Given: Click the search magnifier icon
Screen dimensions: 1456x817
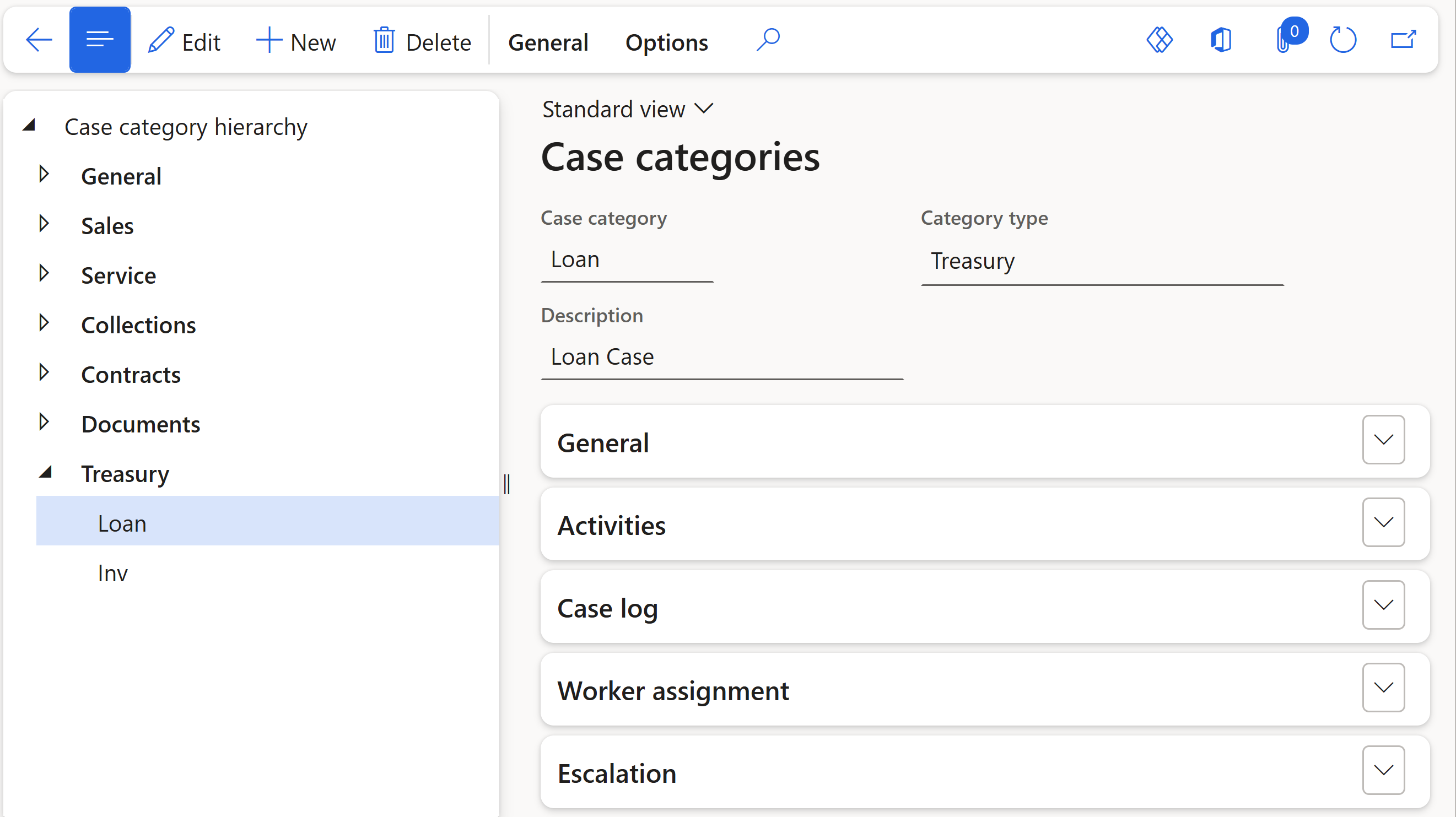Looking at the screenshot, I should (768, 41).
